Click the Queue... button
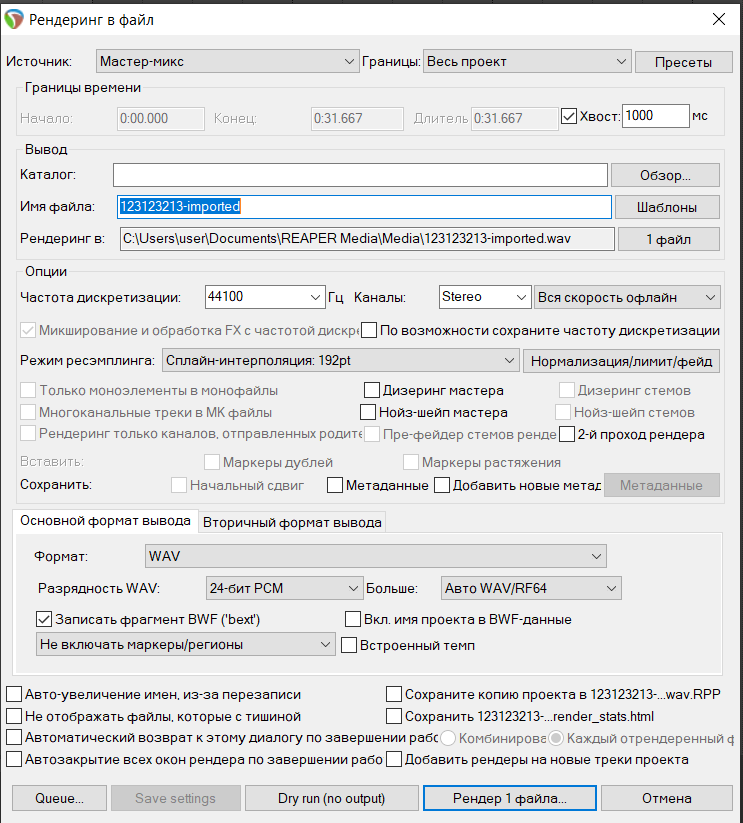743x823 pixels. (x=59, y=798)
